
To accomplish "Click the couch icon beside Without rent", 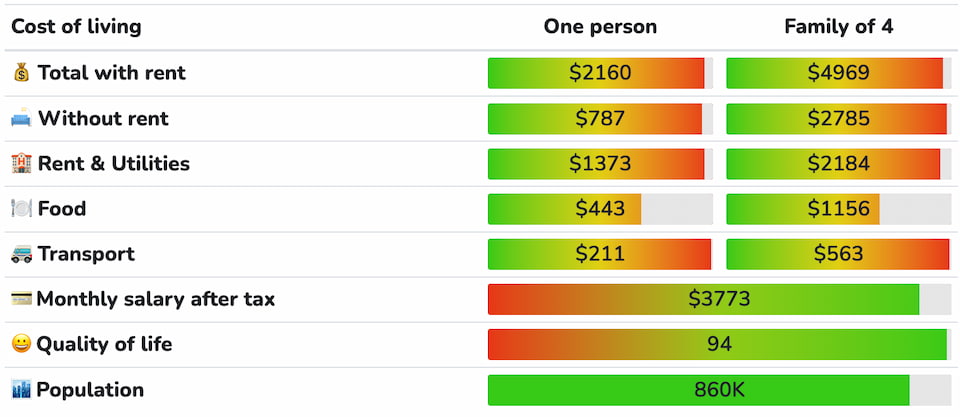I will 21,118.
